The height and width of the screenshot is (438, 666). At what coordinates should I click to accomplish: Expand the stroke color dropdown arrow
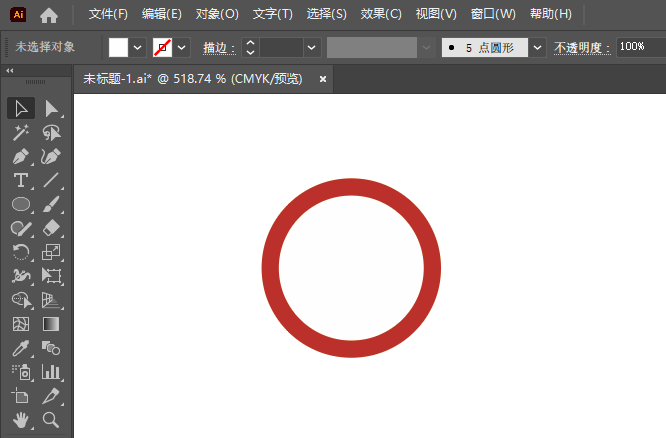pos(181,48)
